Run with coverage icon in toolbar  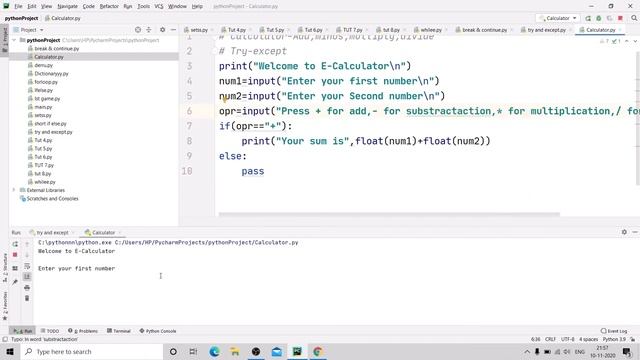click(609, 18)
